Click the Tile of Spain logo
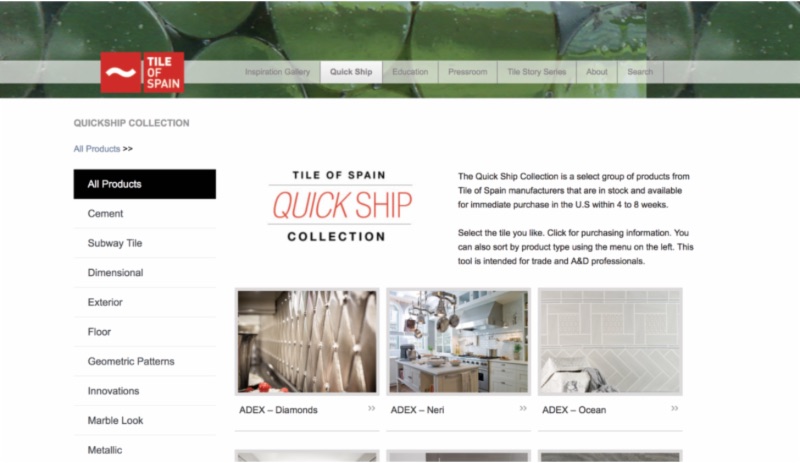 (142, 72)
